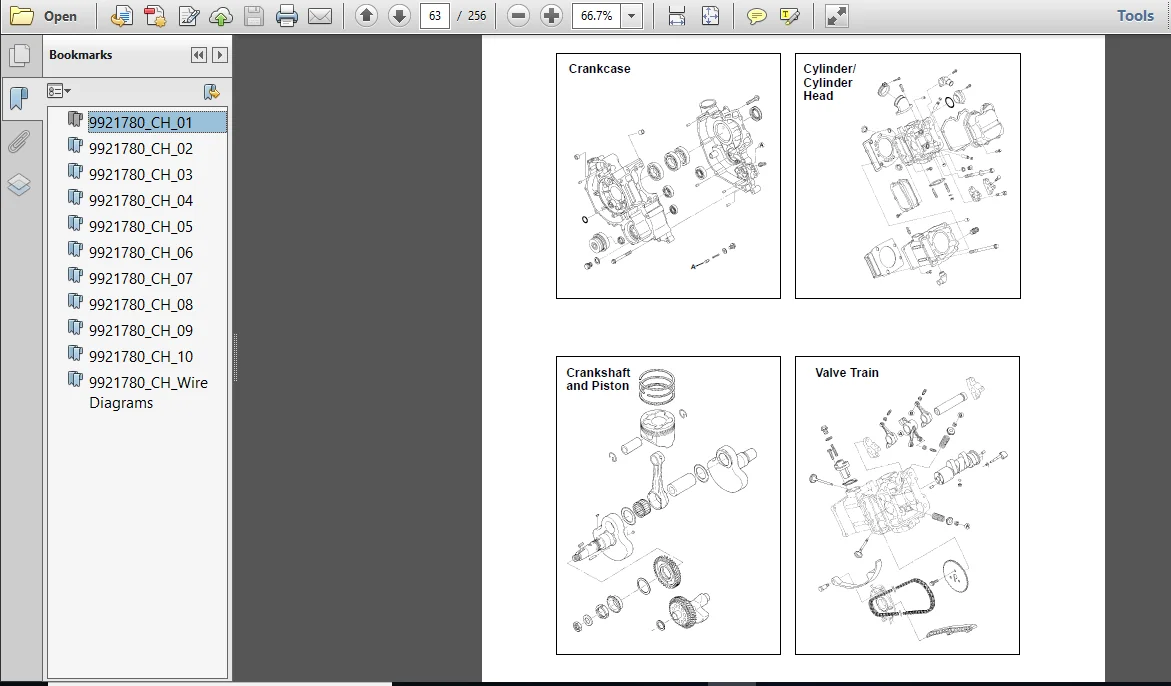Open the Layers panel icon

[19, 184]
